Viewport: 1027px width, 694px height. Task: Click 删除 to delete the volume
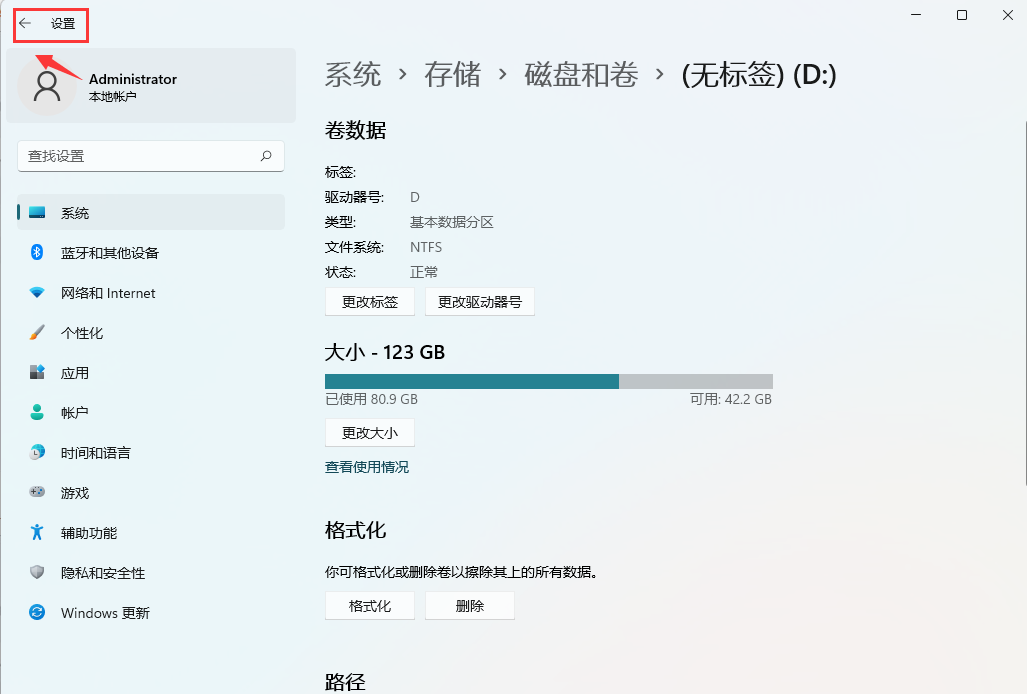(469, 605)
